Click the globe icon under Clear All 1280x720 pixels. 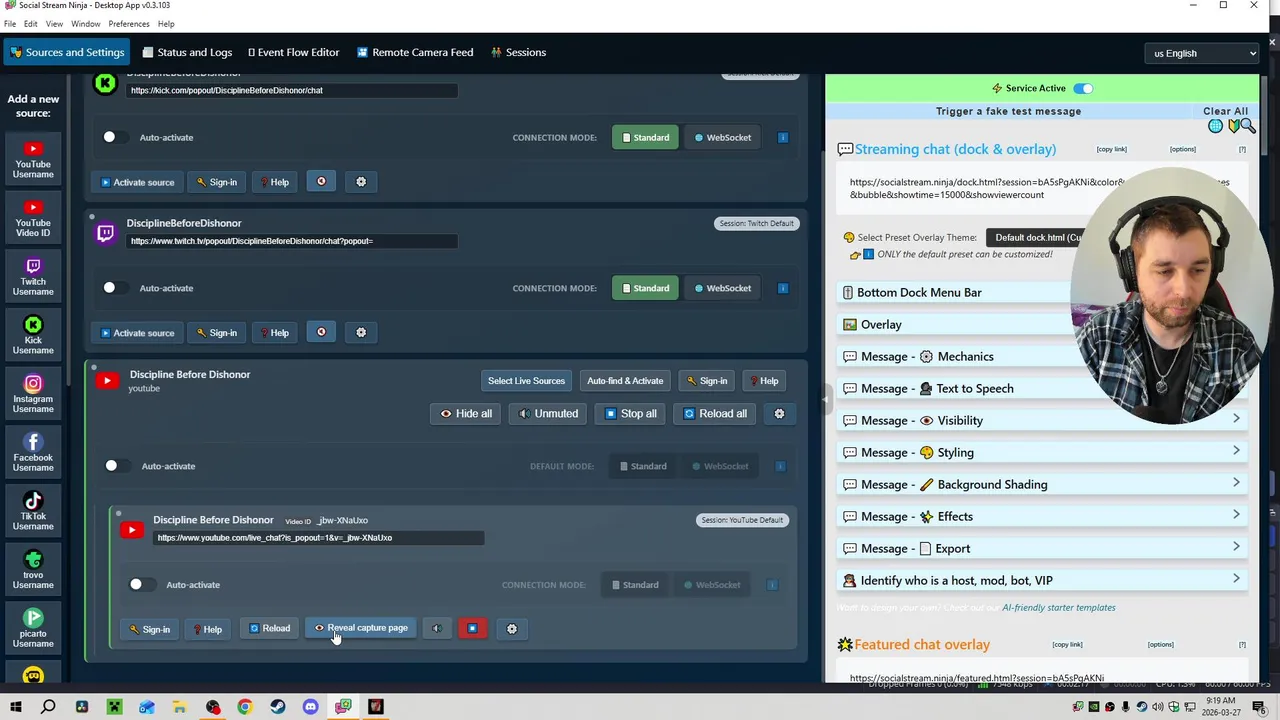(1216, 126)
